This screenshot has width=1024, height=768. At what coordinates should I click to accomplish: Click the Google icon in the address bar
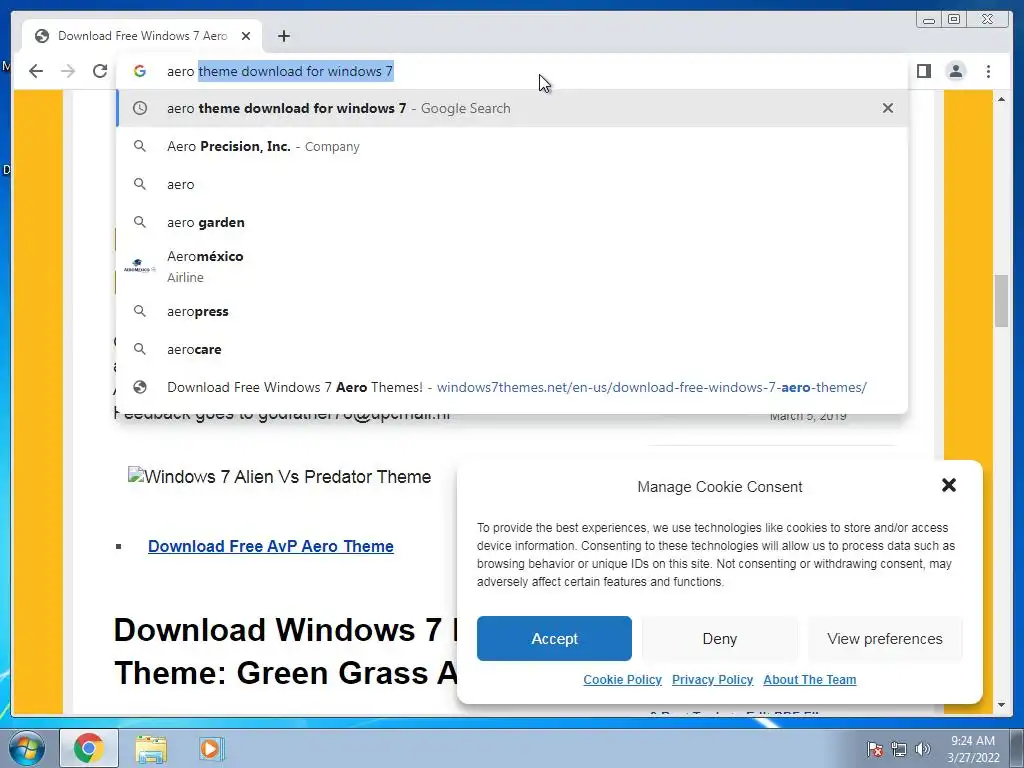pyautogui.click(x=140, y=71)
